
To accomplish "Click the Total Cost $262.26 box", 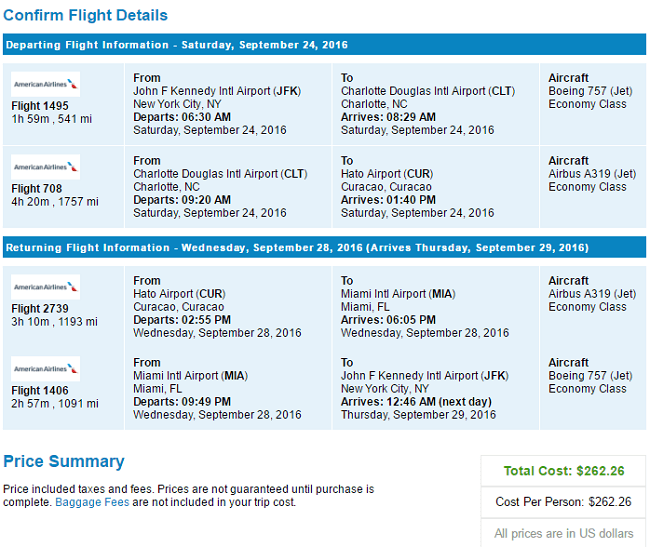I will [563, 471].
